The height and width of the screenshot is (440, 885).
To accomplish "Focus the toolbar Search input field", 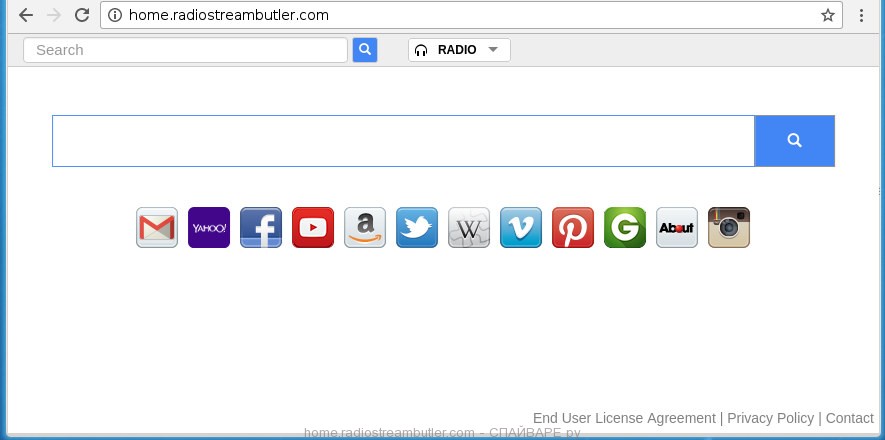I will 185,50.
